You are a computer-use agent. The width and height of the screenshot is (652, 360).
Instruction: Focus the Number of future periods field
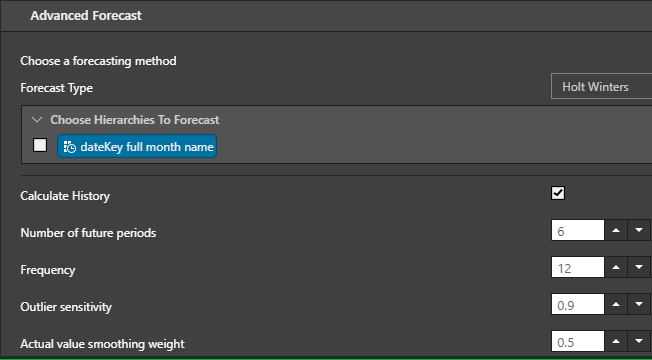point(578,230)
